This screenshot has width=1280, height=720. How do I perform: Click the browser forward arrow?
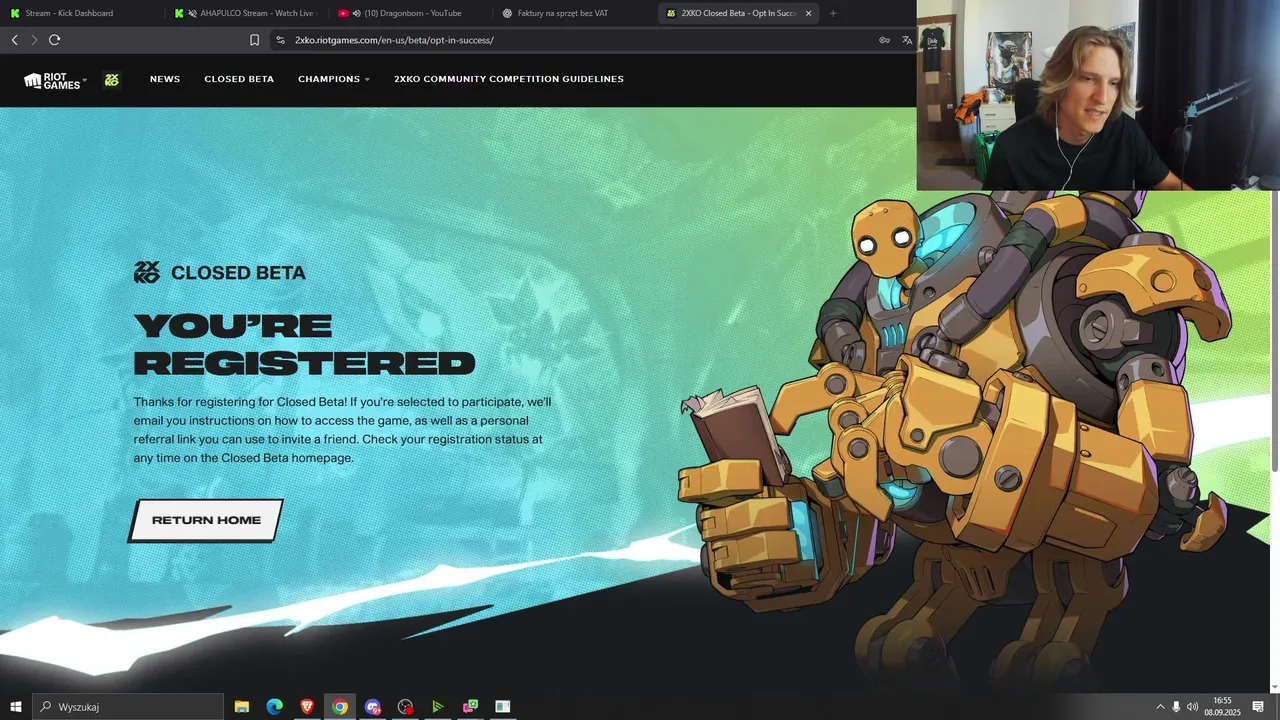34,40
